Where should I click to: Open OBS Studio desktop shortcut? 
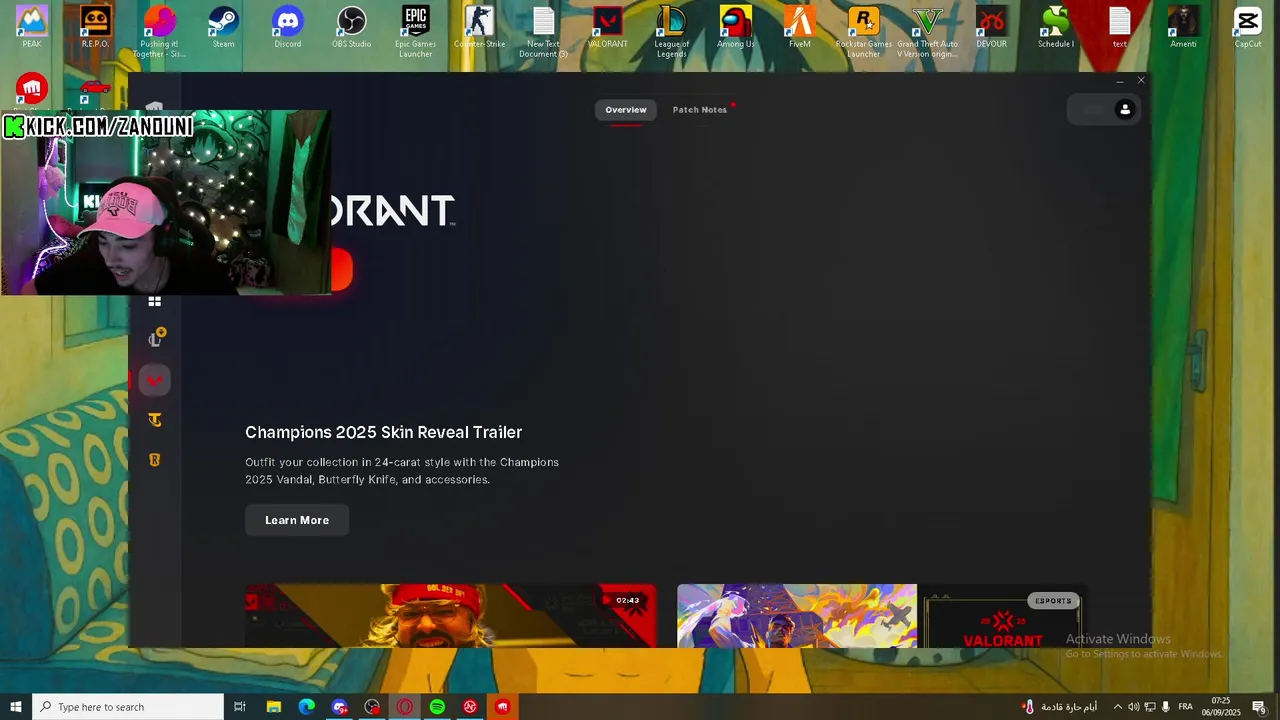(352, 27)
